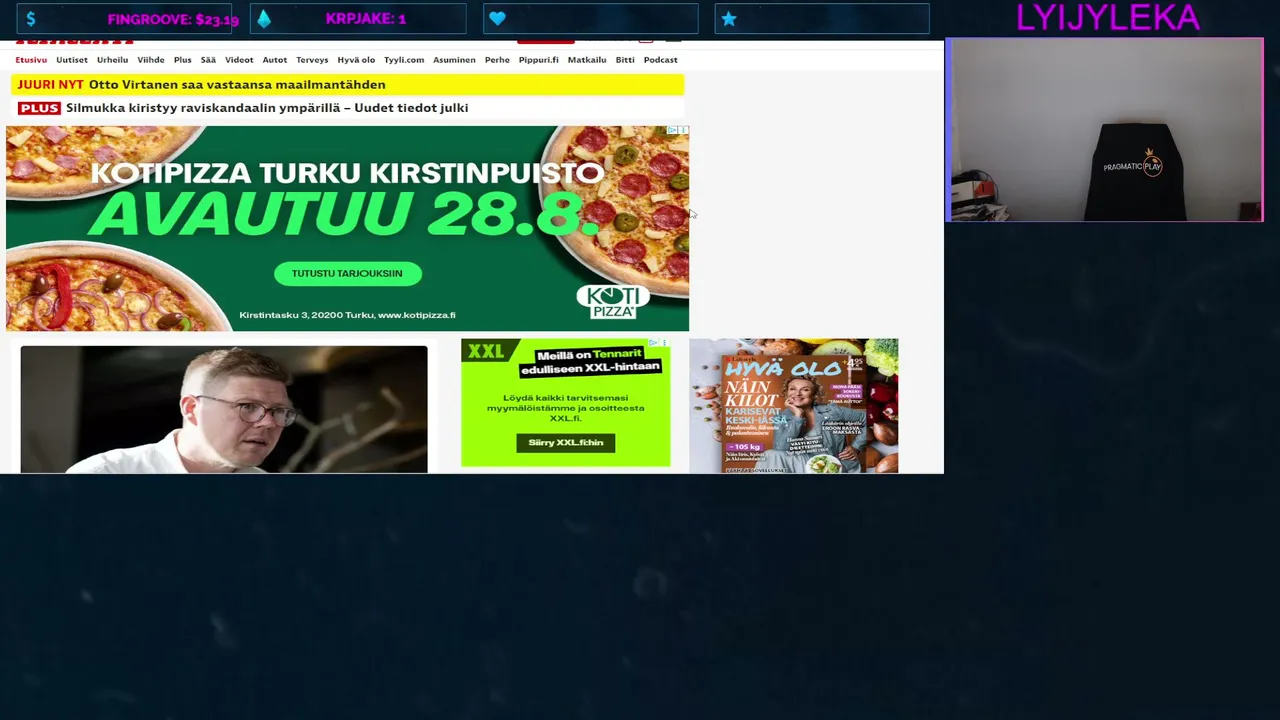Open AdChoices info on the XXL ad
Image resolution: width=1280 pixels, height=720 pixels.
click(653, 343)
